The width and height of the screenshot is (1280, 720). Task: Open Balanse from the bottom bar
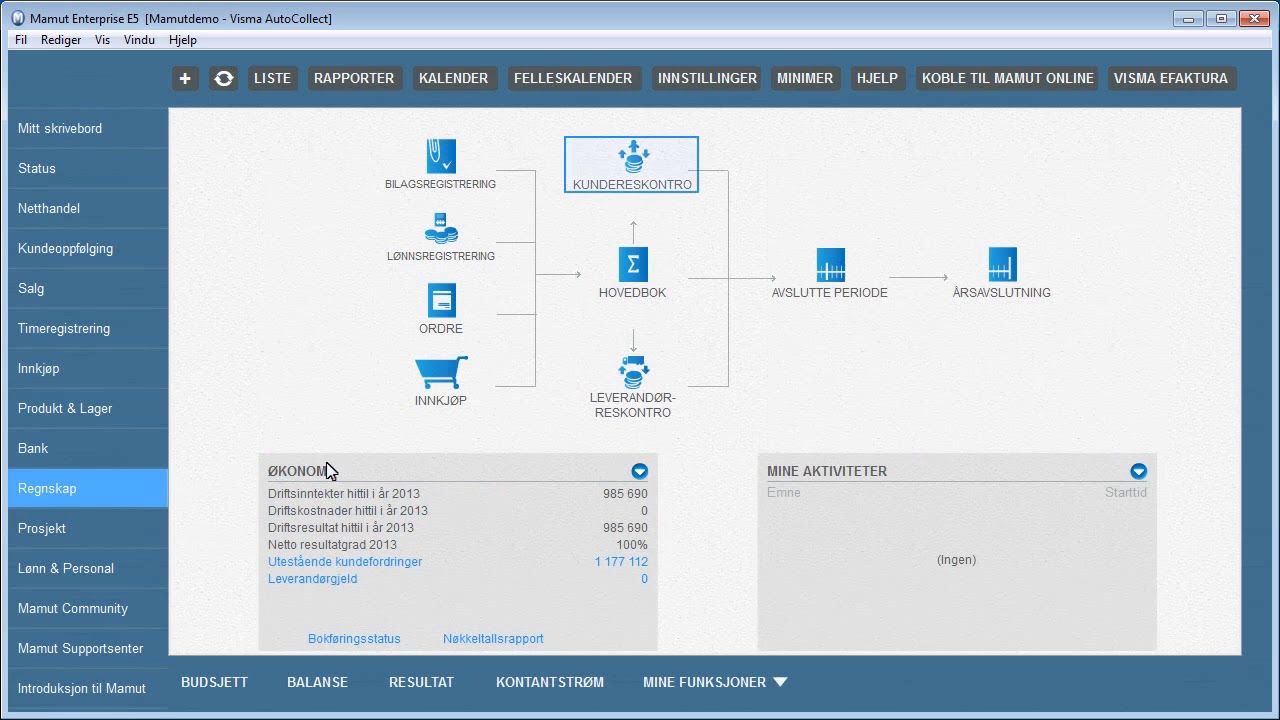(317, 682)
